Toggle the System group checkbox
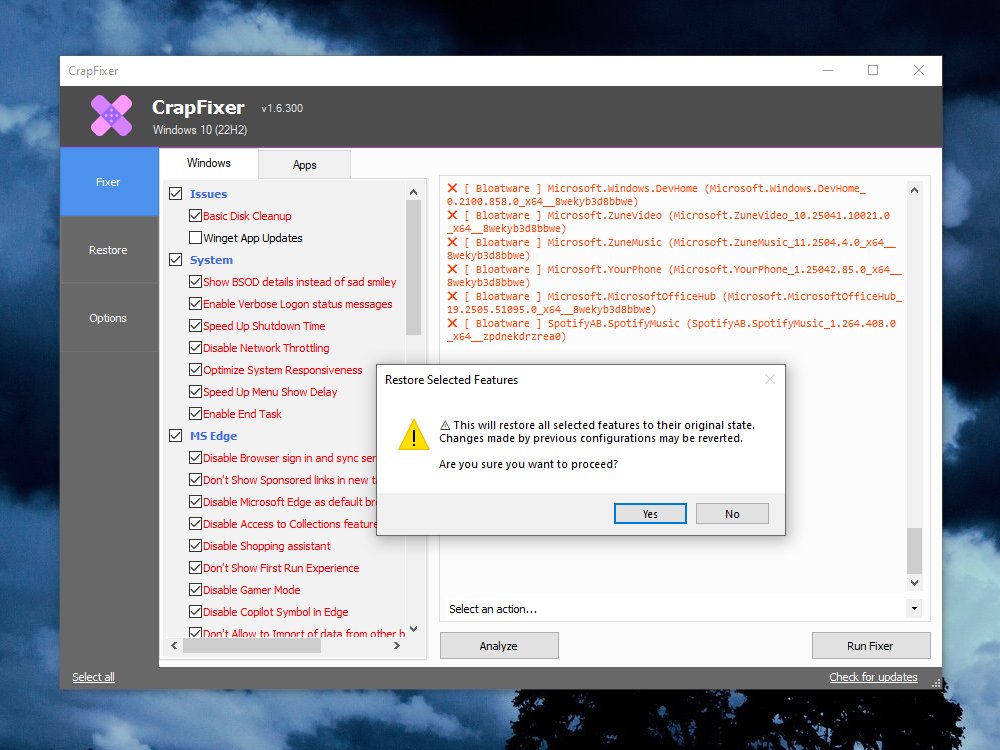Screen dimensions: 1000x750 [x=175, y=260]
